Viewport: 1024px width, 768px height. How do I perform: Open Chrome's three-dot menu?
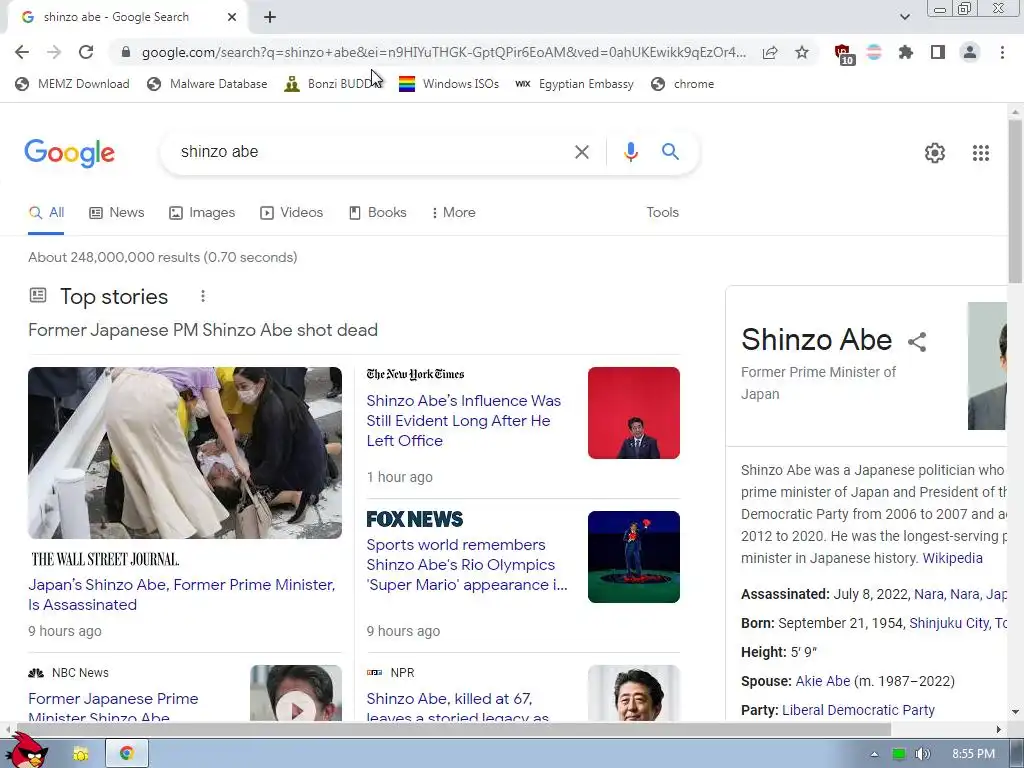click(x=1002, y=52)
